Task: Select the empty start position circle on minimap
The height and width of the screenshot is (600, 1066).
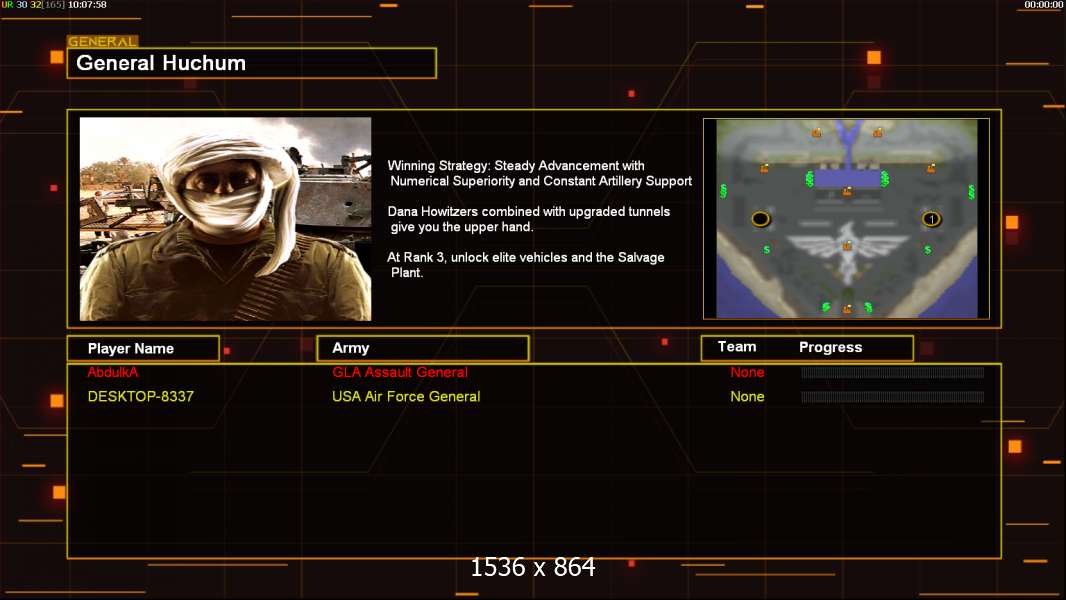Action: click(x=760, y=219)
